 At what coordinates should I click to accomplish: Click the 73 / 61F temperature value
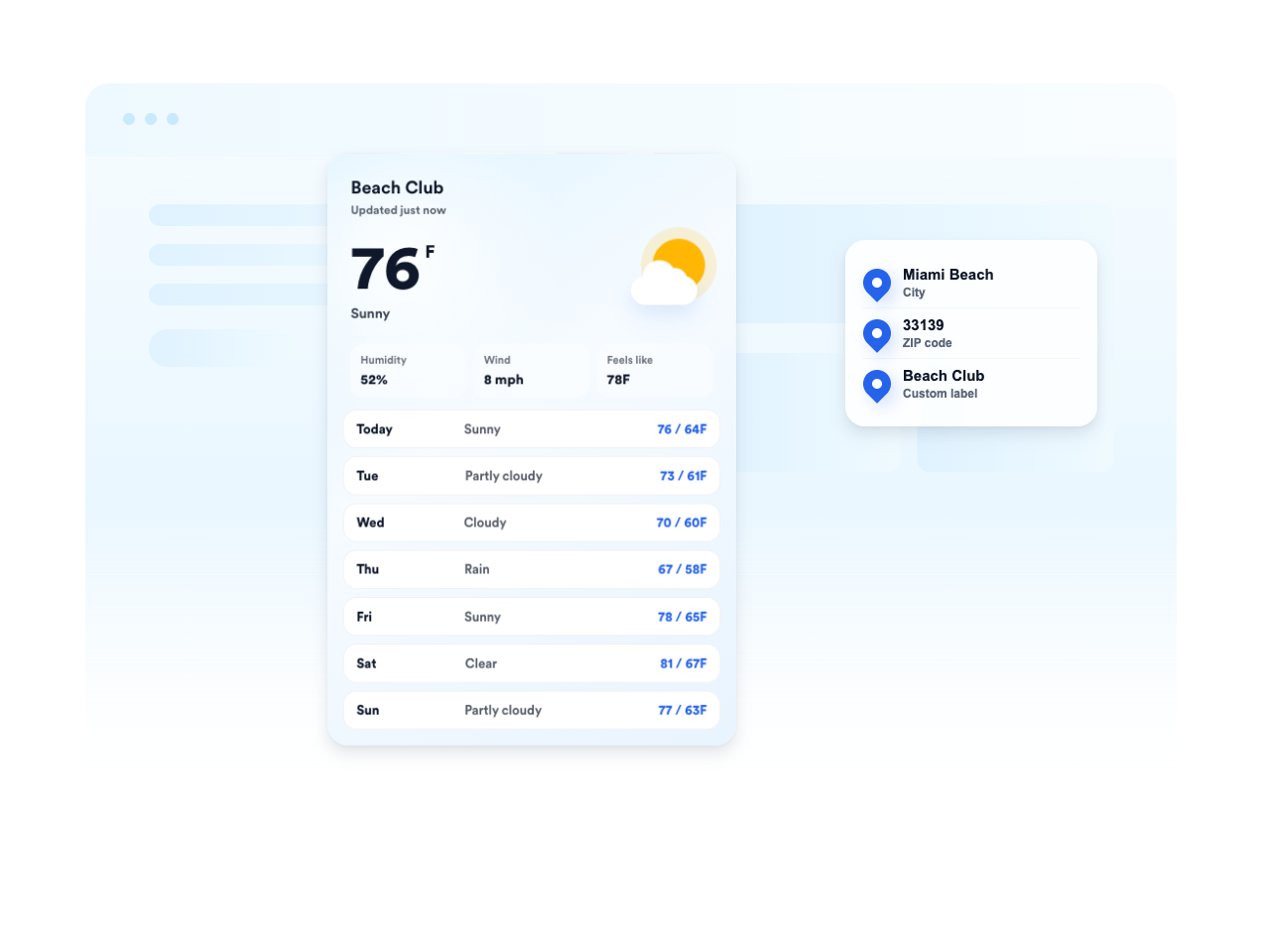[683, 476]
